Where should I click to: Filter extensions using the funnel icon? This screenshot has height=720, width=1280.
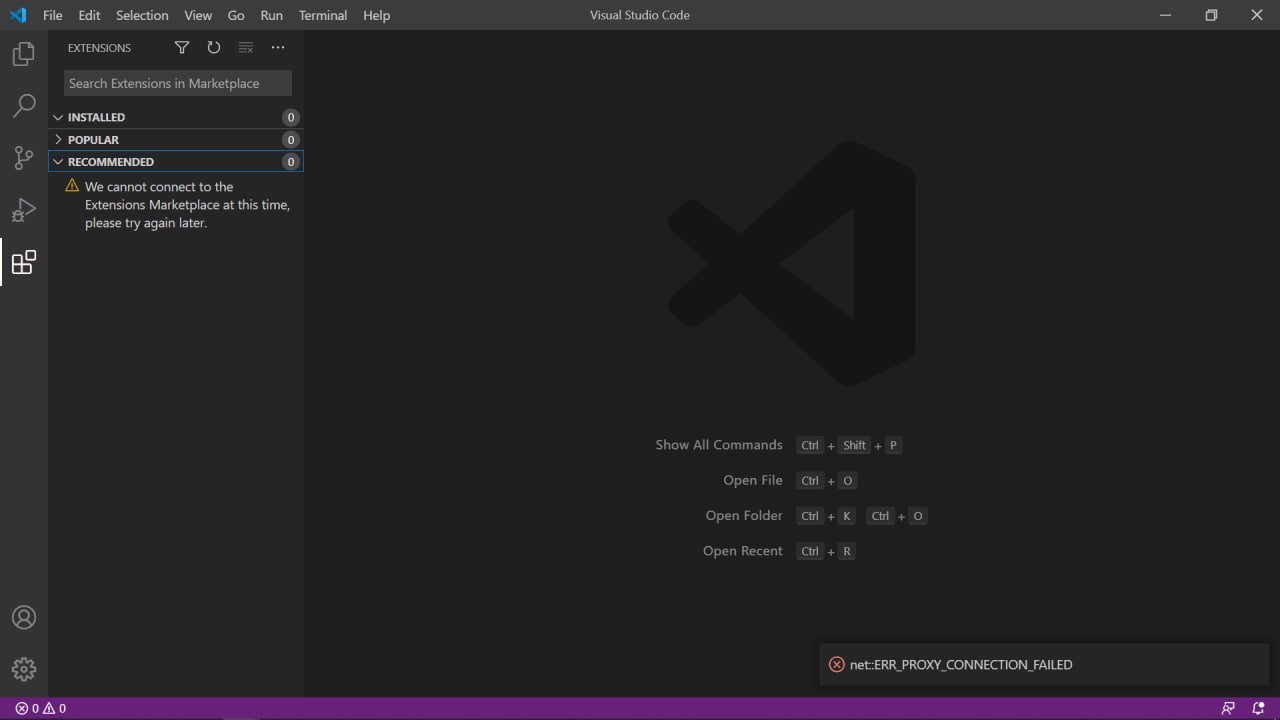point(182,47)
